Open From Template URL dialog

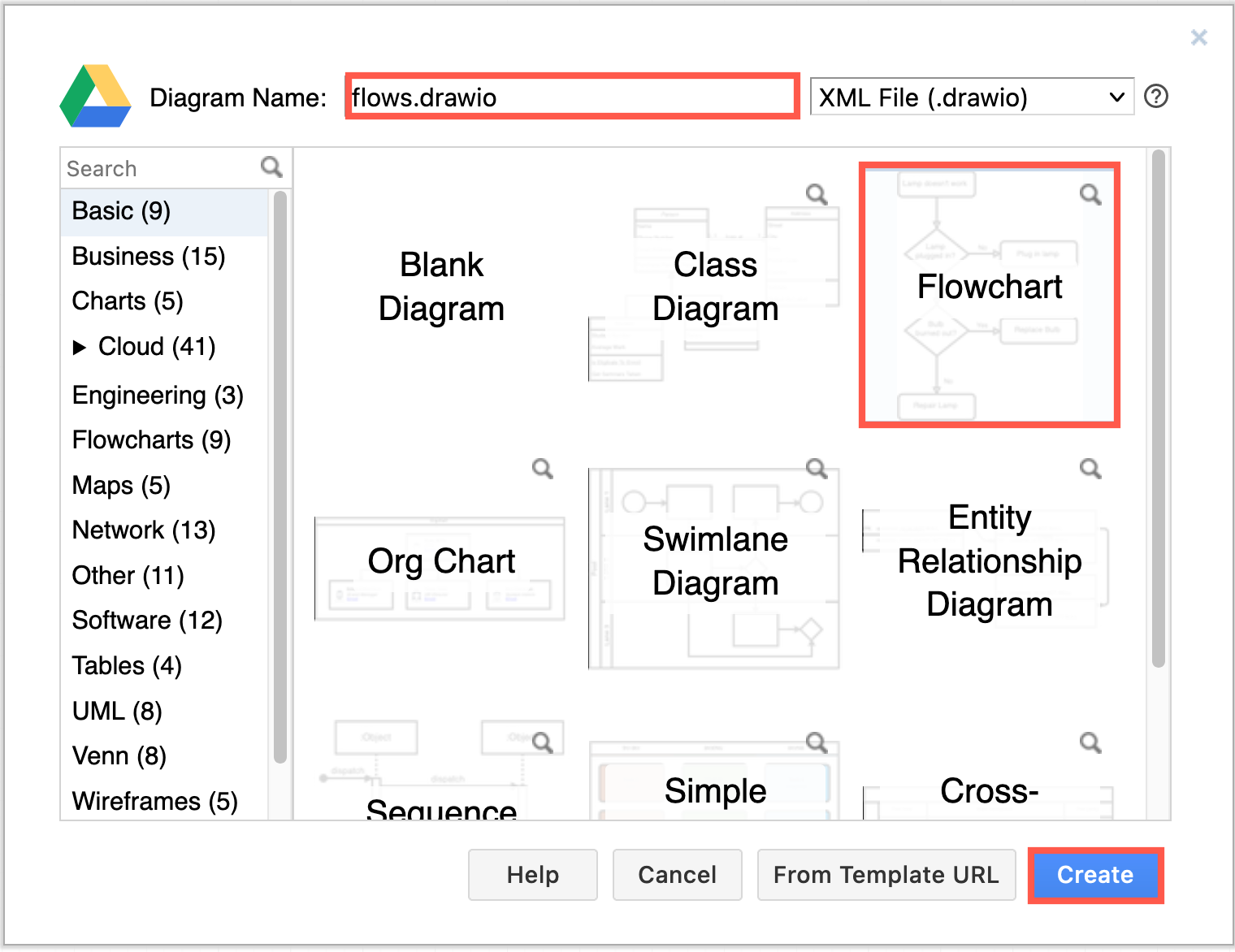click(886, 875)
